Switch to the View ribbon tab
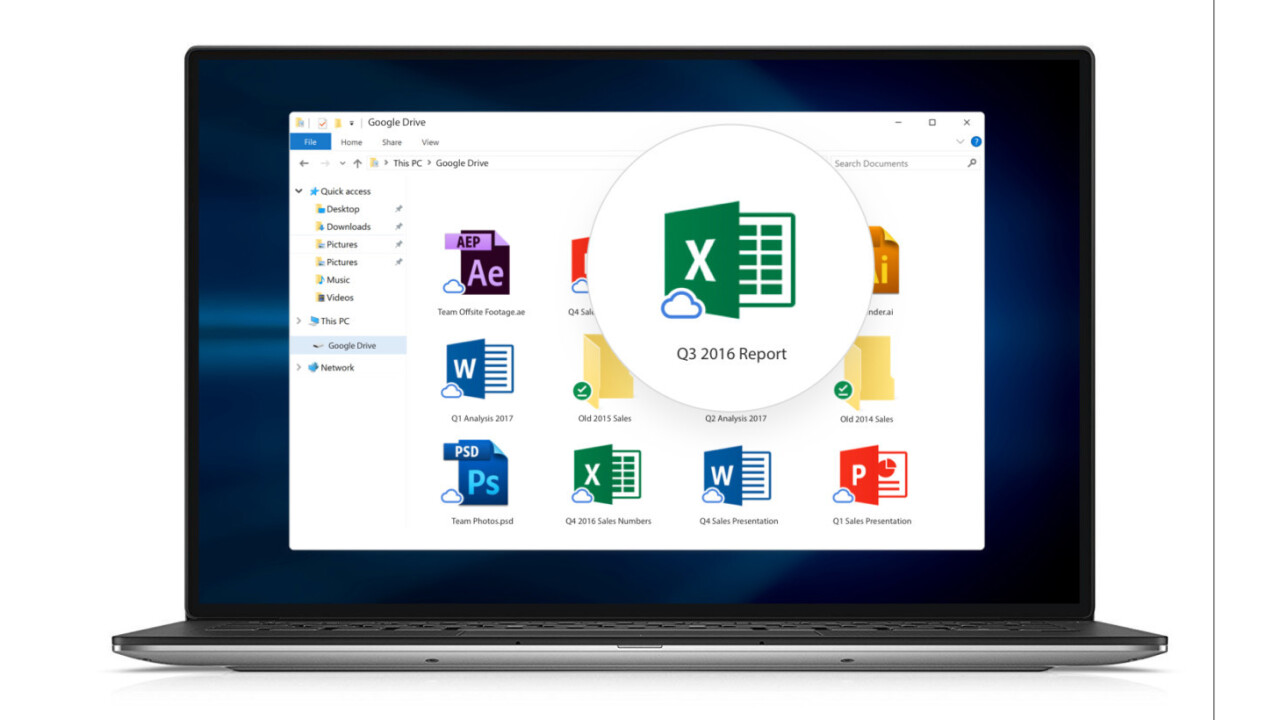This screenshot has width=1280, height=720. 430,142
